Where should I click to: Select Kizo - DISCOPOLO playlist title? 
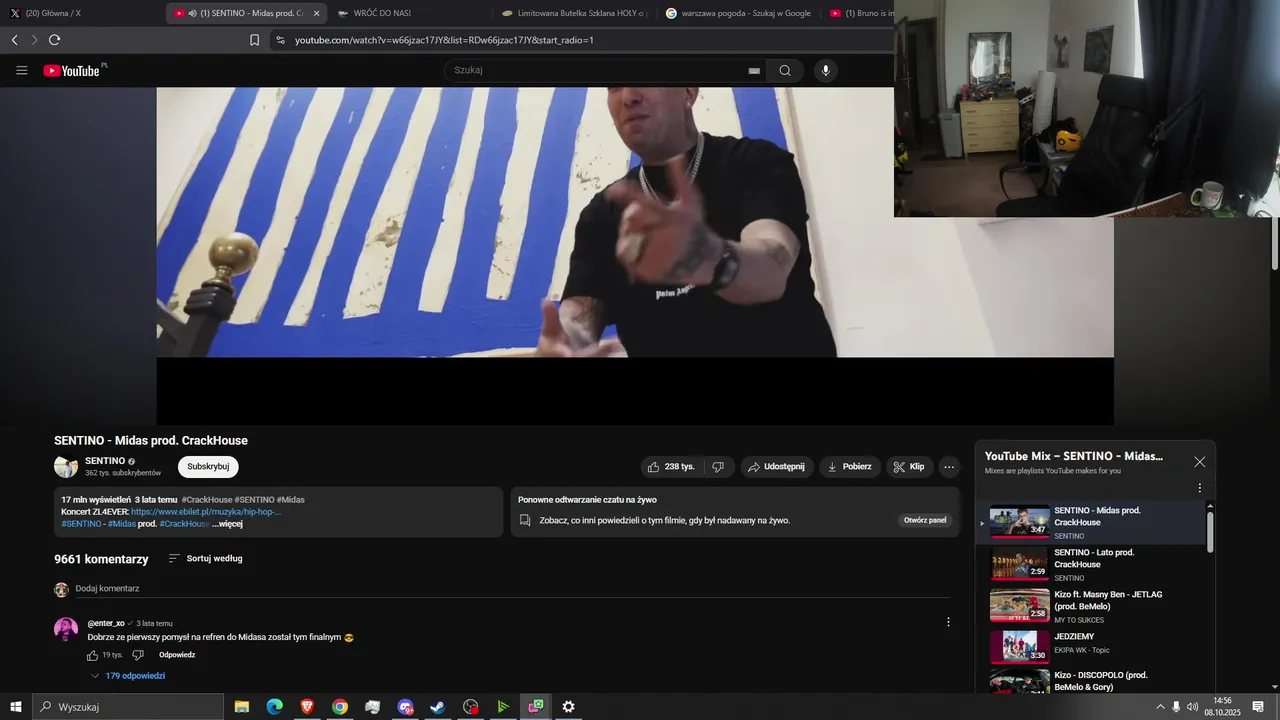coord(1101,681)
